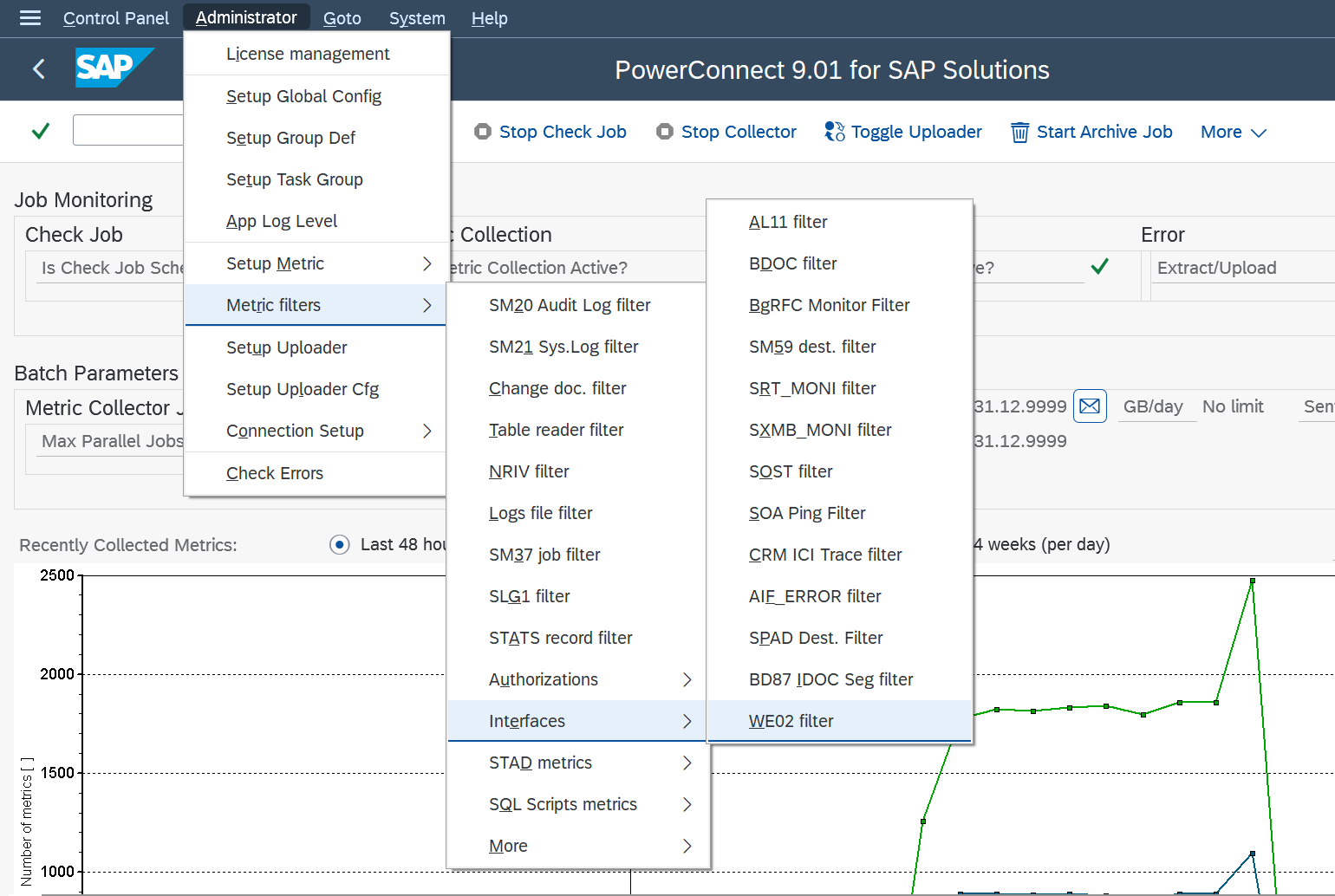Expand the More toolbar dropdown
The image size is (1335, 896).
click(x=1234, y=132)
